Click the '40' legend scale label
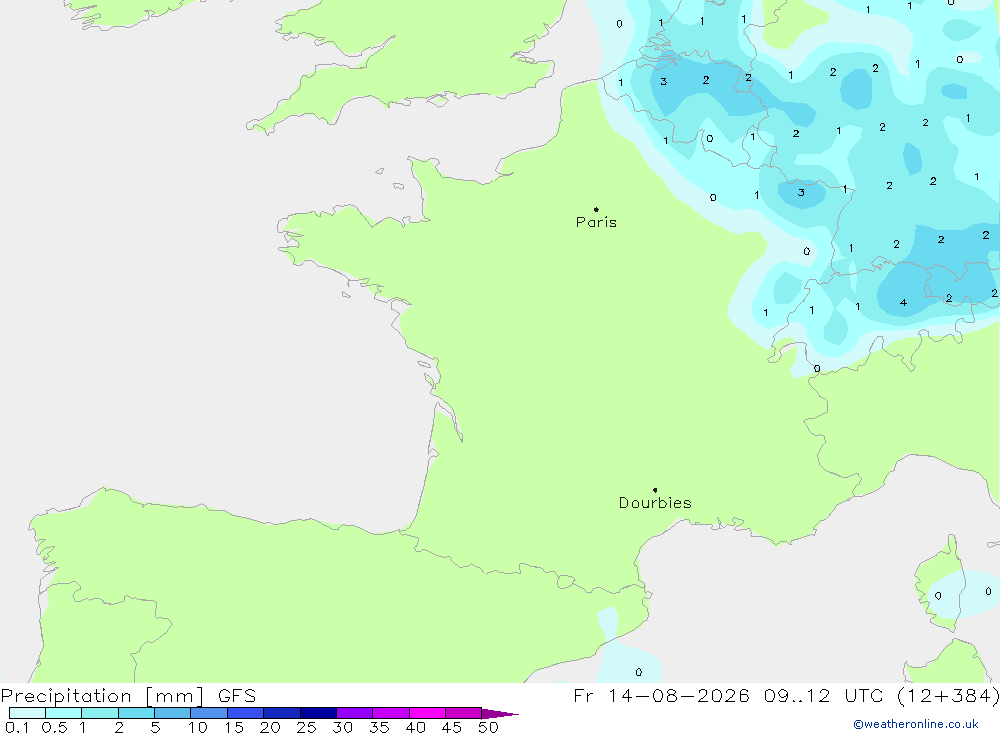Viewport: 1000px width, 733px height. coord(416,727)
